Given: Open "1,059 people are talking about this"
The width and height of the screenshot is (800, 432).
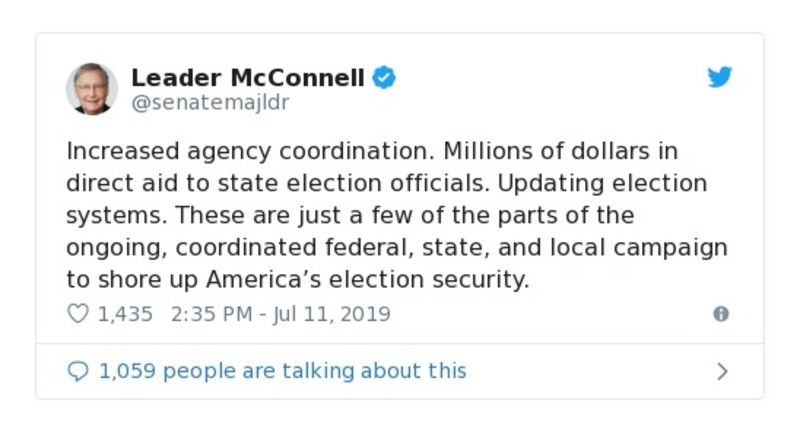Looking at the screenshot, I should [x=282, y=371].
